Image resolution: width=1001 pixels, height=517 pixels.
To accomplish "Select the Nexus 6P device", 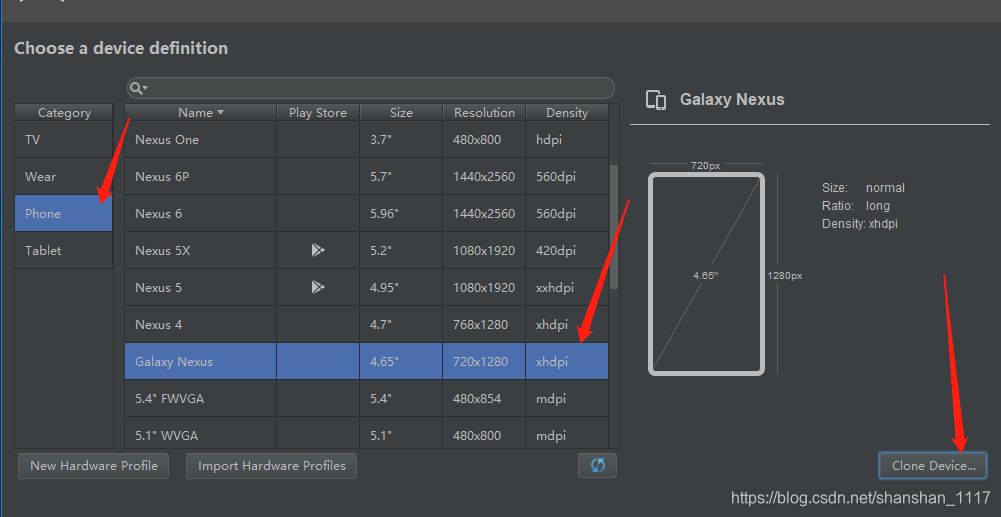I will [x=162, y=176].
